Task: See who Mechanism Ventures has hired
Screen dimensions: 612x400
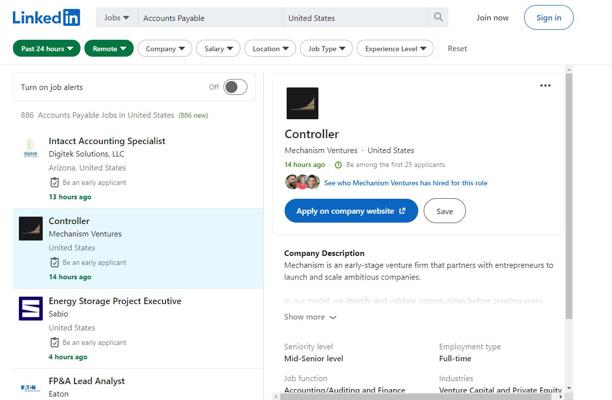Action: click(x=406, y=183)
